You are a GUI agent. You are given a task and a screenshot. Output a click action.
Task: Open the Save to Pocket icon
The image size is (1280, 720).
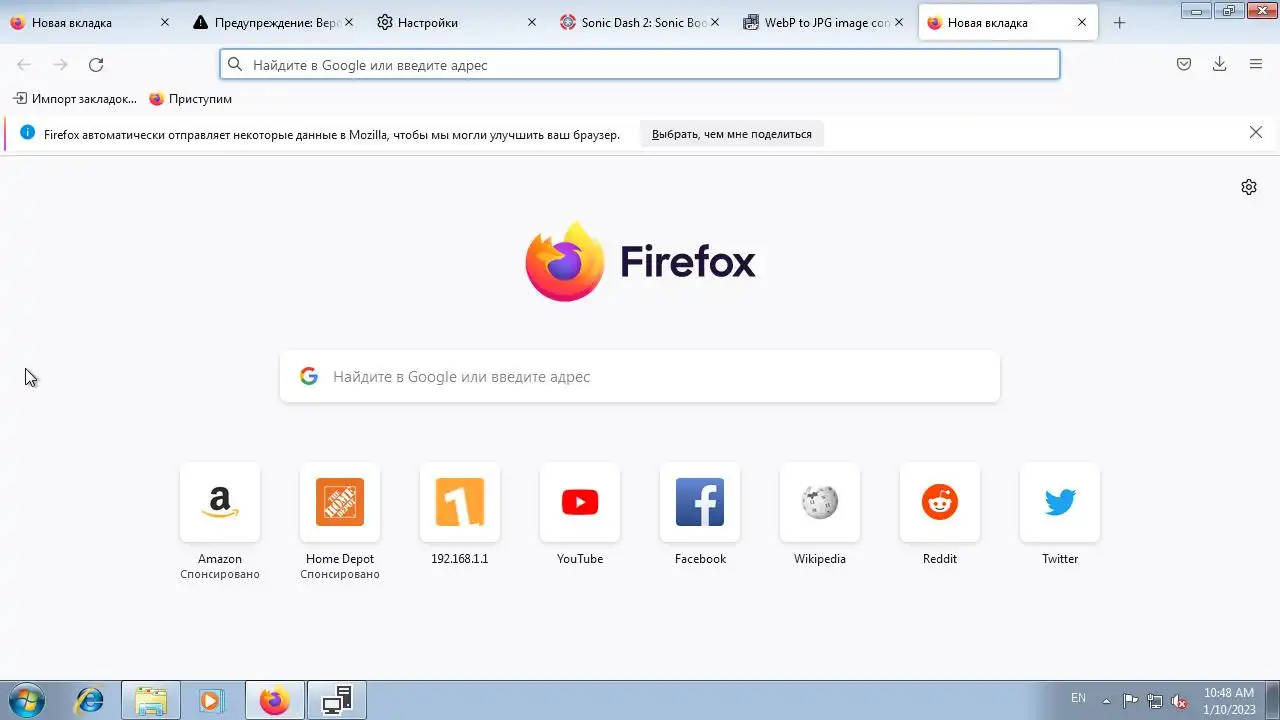[x=1184, y=65]
